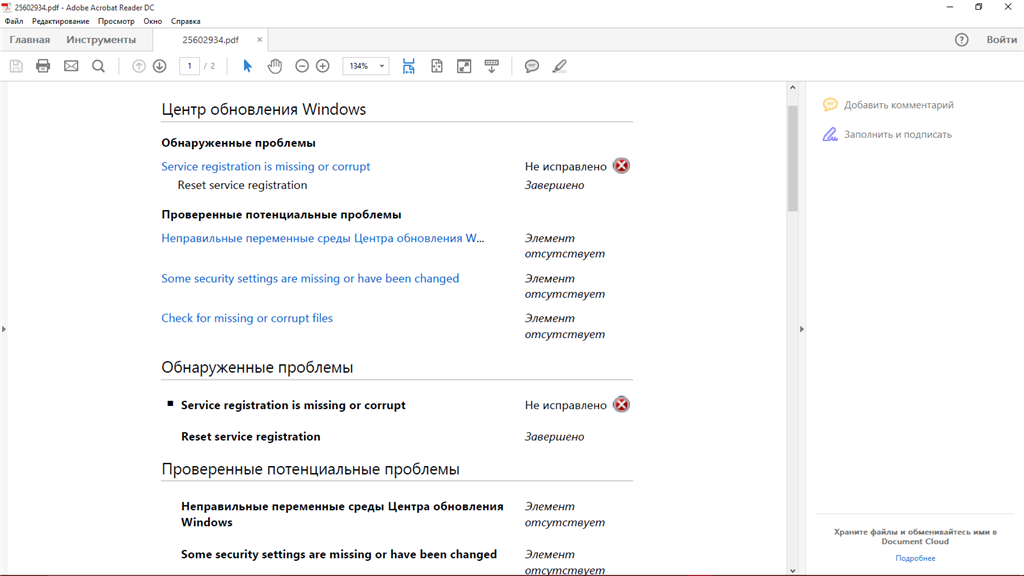Activate the hand pan tool
The image size is (1024, 576).
pos(275,66)
